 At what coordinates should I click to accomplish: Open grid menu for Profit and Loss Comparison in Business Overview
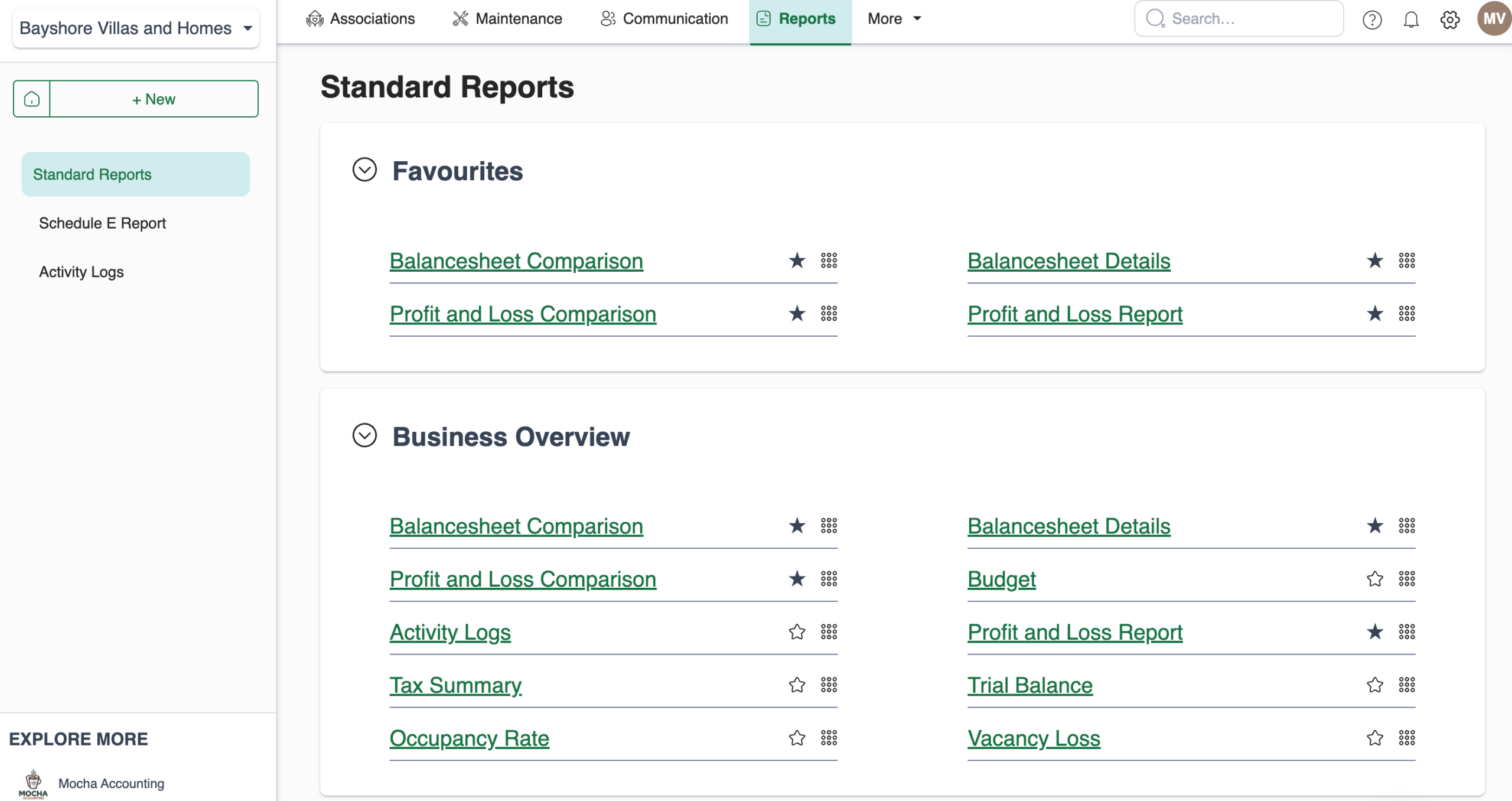point(829,579)
